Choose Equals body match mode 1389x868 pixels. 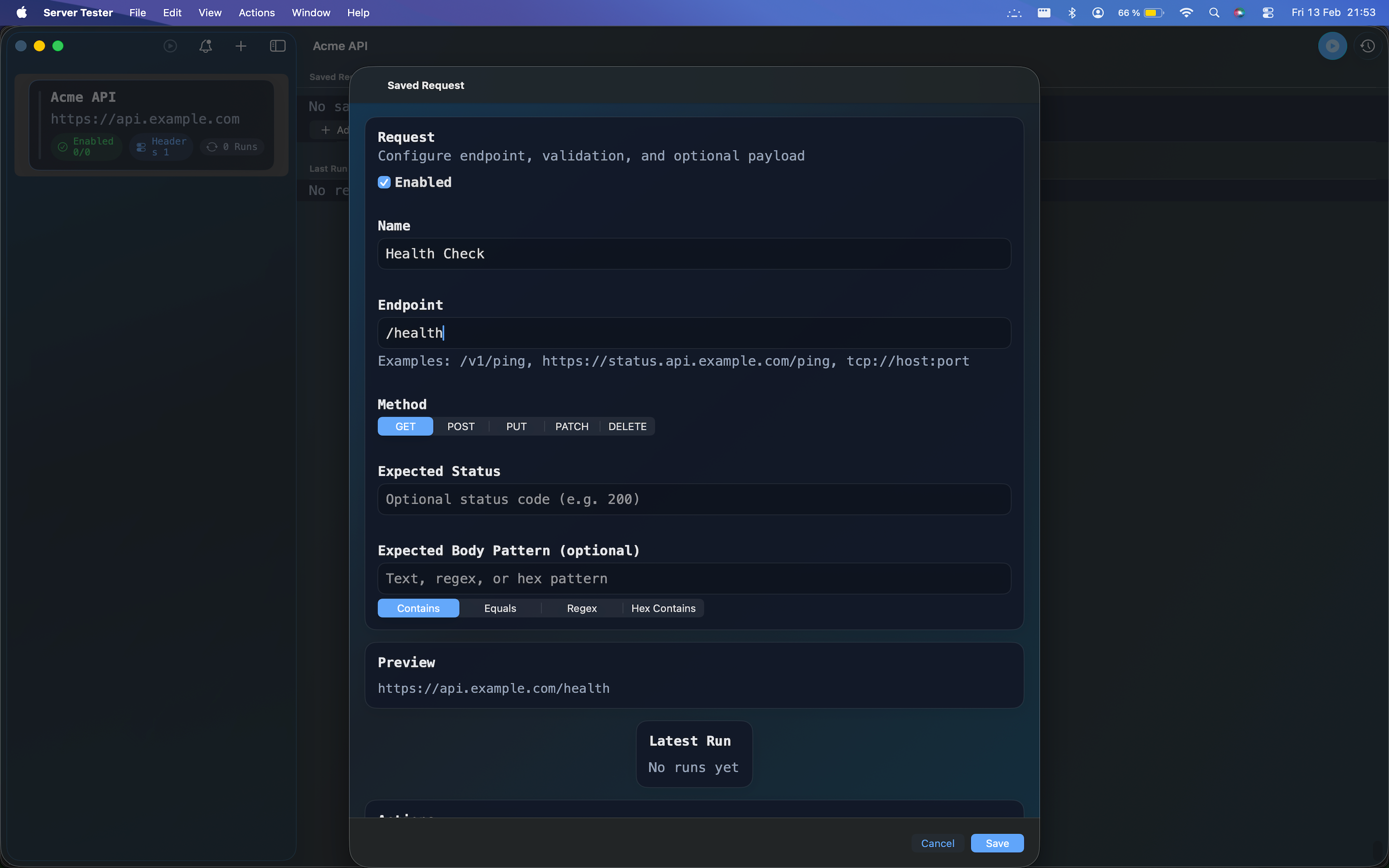coord(500,608)
